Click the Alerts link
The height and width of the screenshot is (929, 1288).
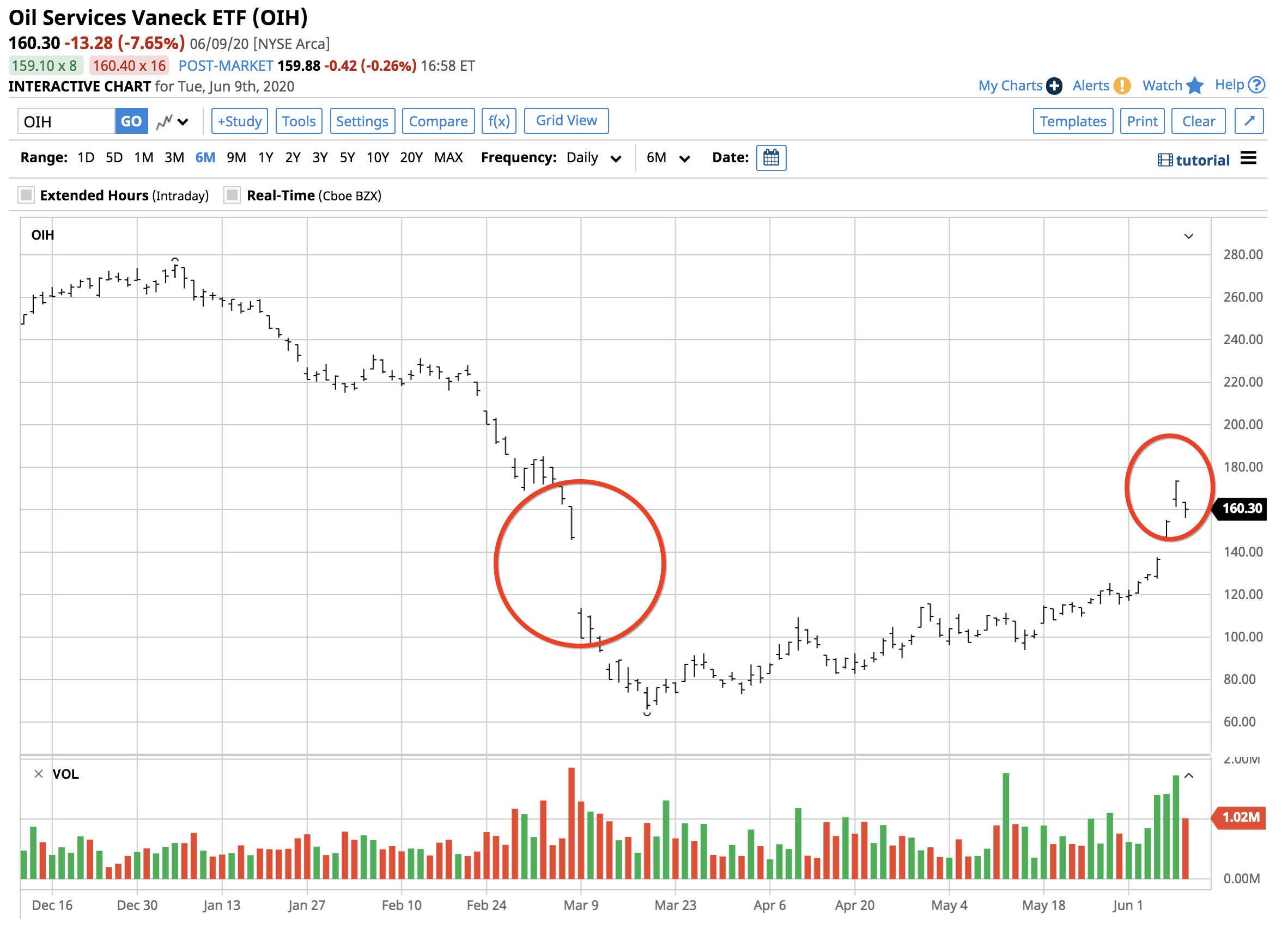tap(1090, 85)
